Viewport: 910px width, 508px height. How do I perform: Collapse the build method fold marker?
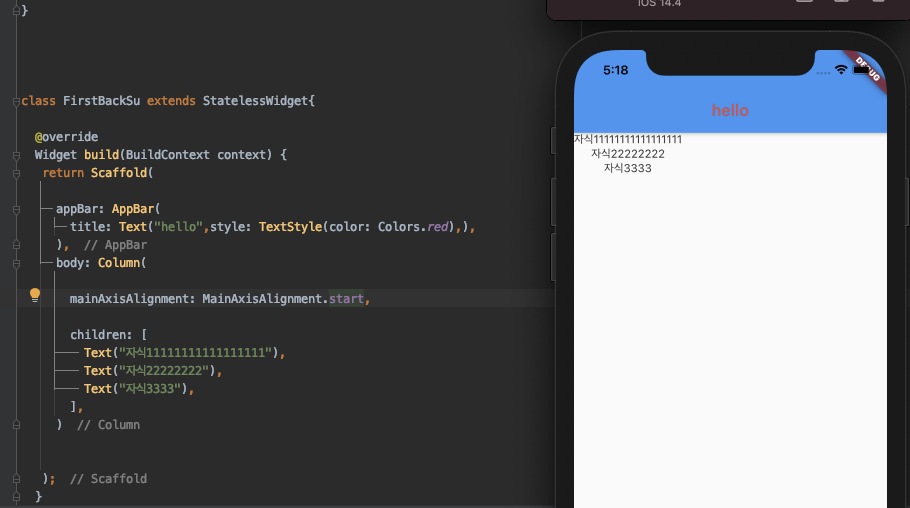(16, 156)
